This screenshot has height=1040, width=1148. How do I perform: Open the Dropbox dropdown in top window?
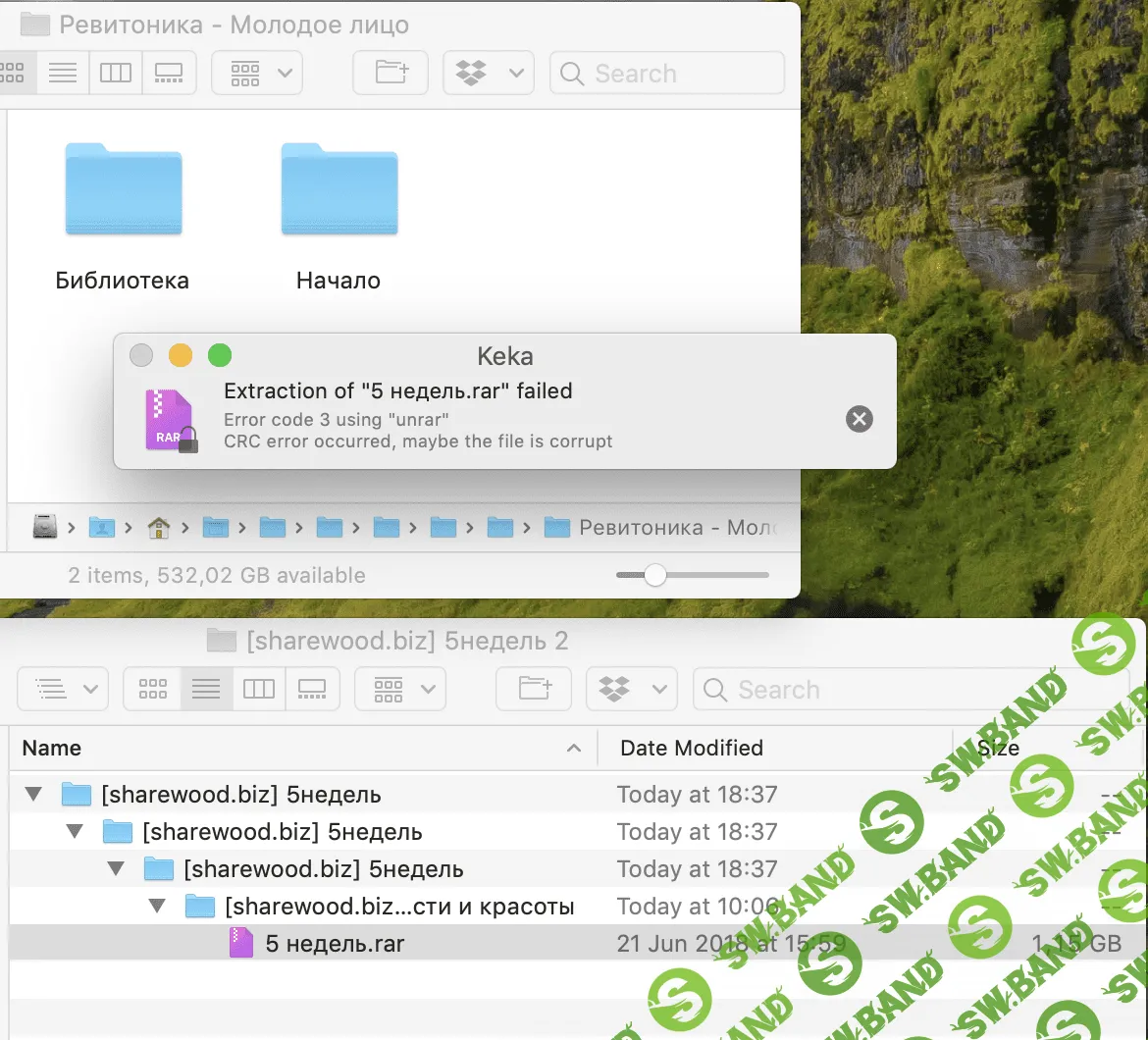(x=488, y=74)
